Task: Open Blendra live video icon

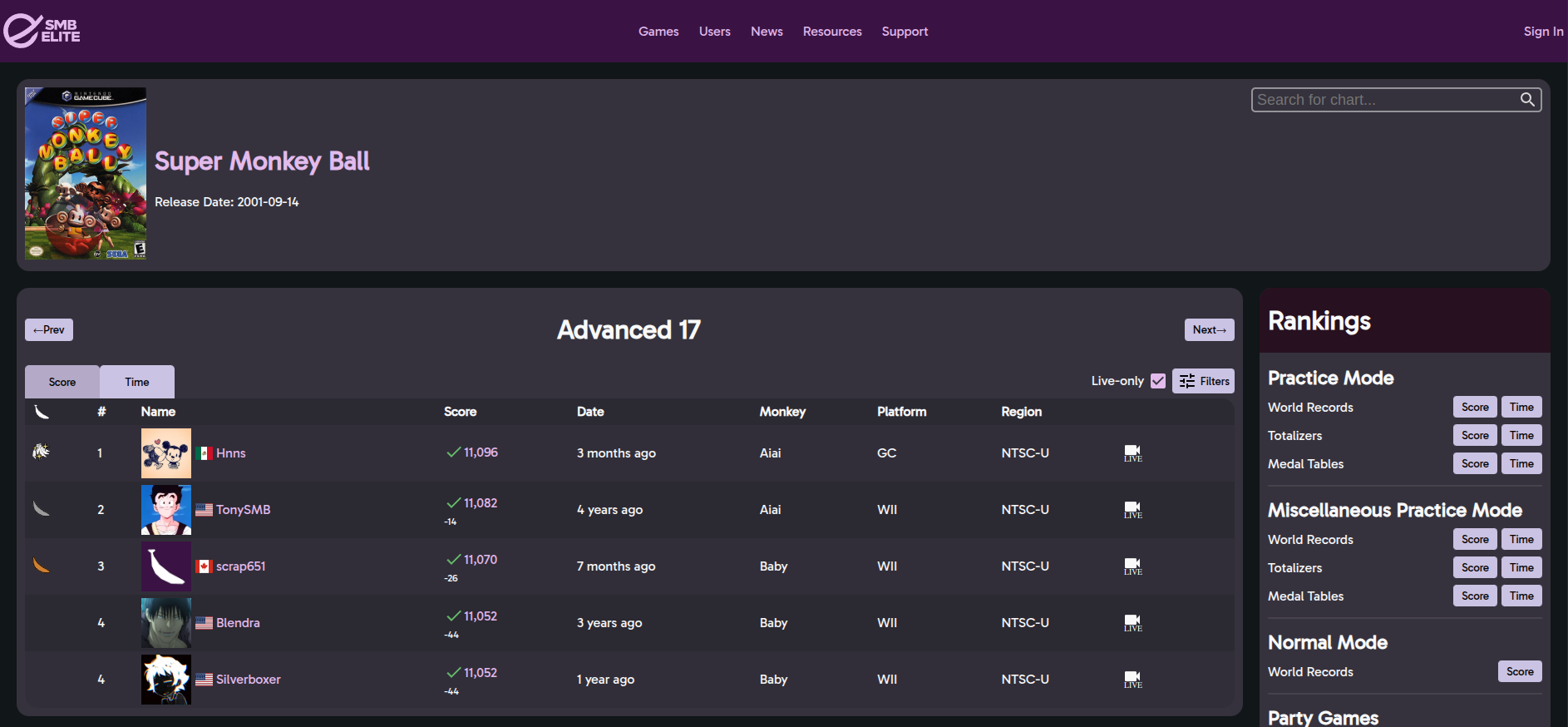Action: tap(1133, 623)
